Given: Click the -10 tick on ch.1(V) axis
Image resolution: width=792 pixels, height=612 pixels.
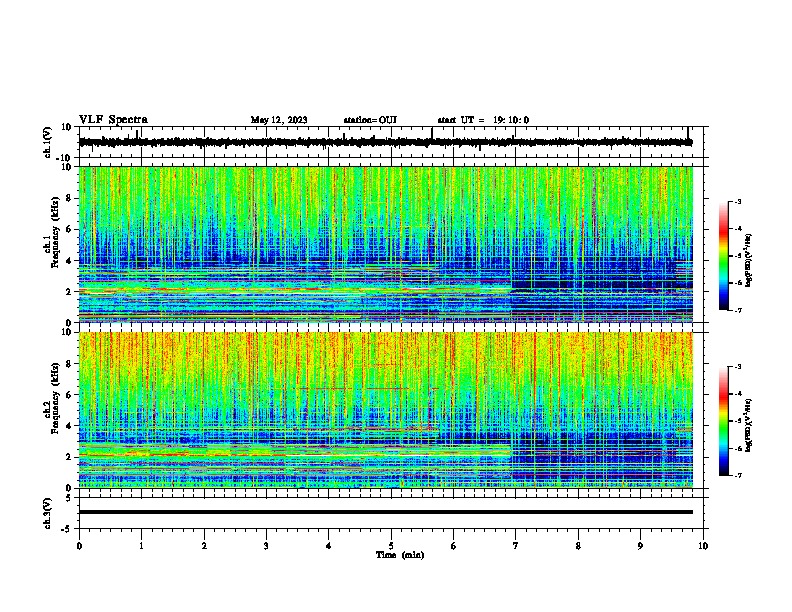Looking at the screenshot, I should (65, 158).
